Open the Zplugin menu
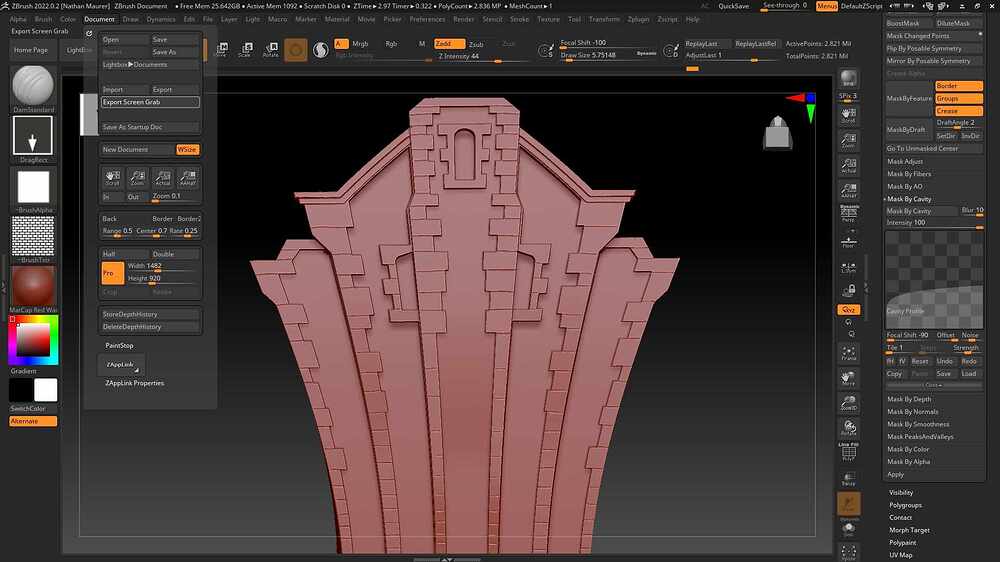Viewport: 1000px width, 562px height. 638,19
